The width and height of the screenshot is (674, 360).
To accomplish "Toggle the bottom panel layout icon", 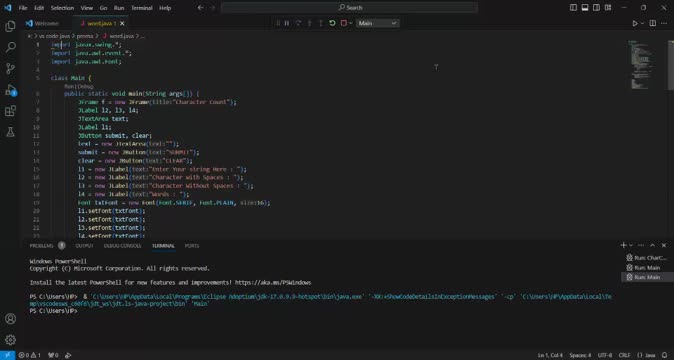I will click(585, 8).
